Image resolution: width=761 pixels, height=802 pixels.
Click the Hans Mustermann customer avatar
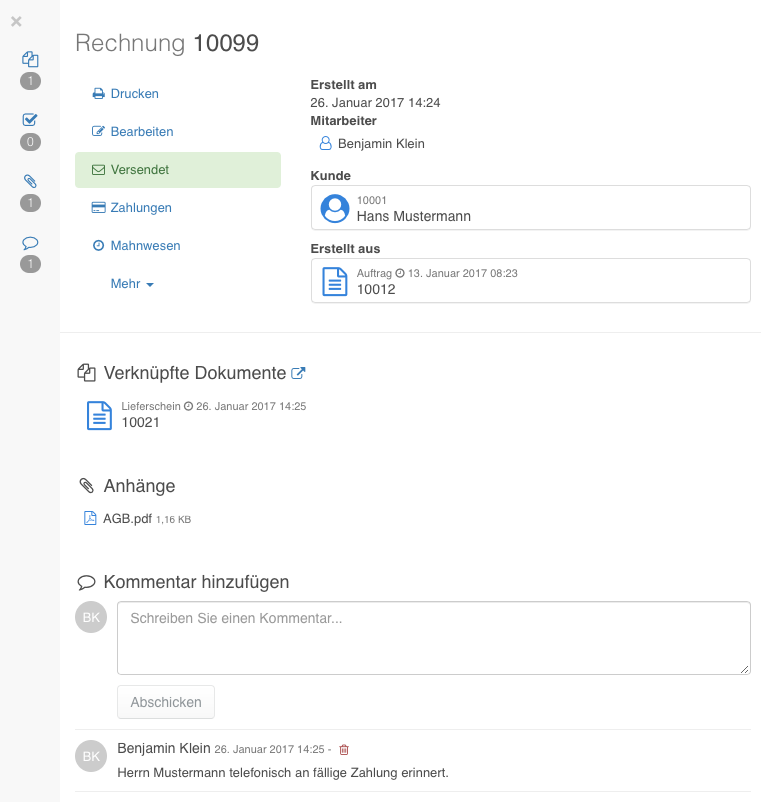click(x=334, y=208)
